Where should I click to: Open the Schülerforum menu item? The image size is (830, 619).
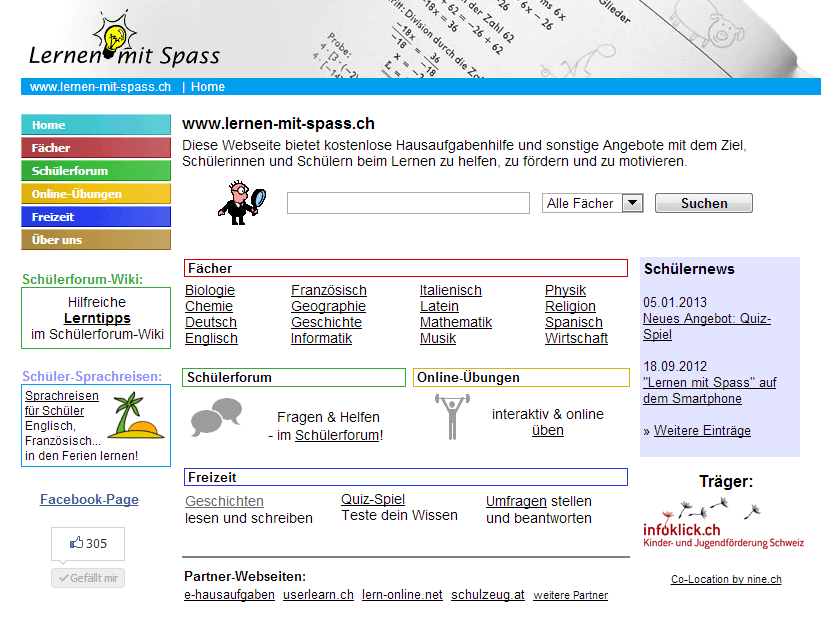(x=96, y=171)
